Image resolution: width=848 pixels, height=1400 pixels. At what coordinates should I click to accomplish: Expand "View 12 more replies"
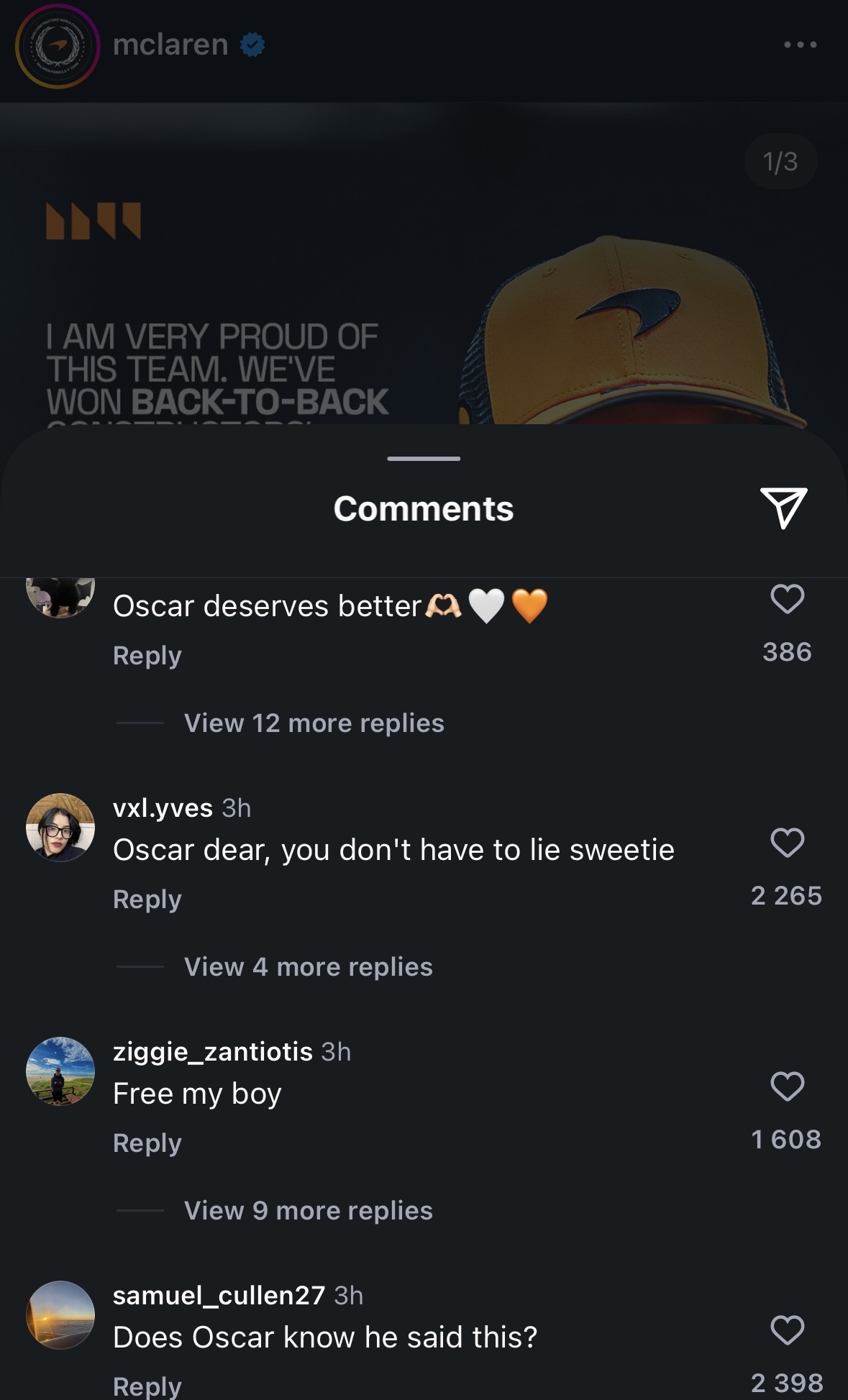314,723
